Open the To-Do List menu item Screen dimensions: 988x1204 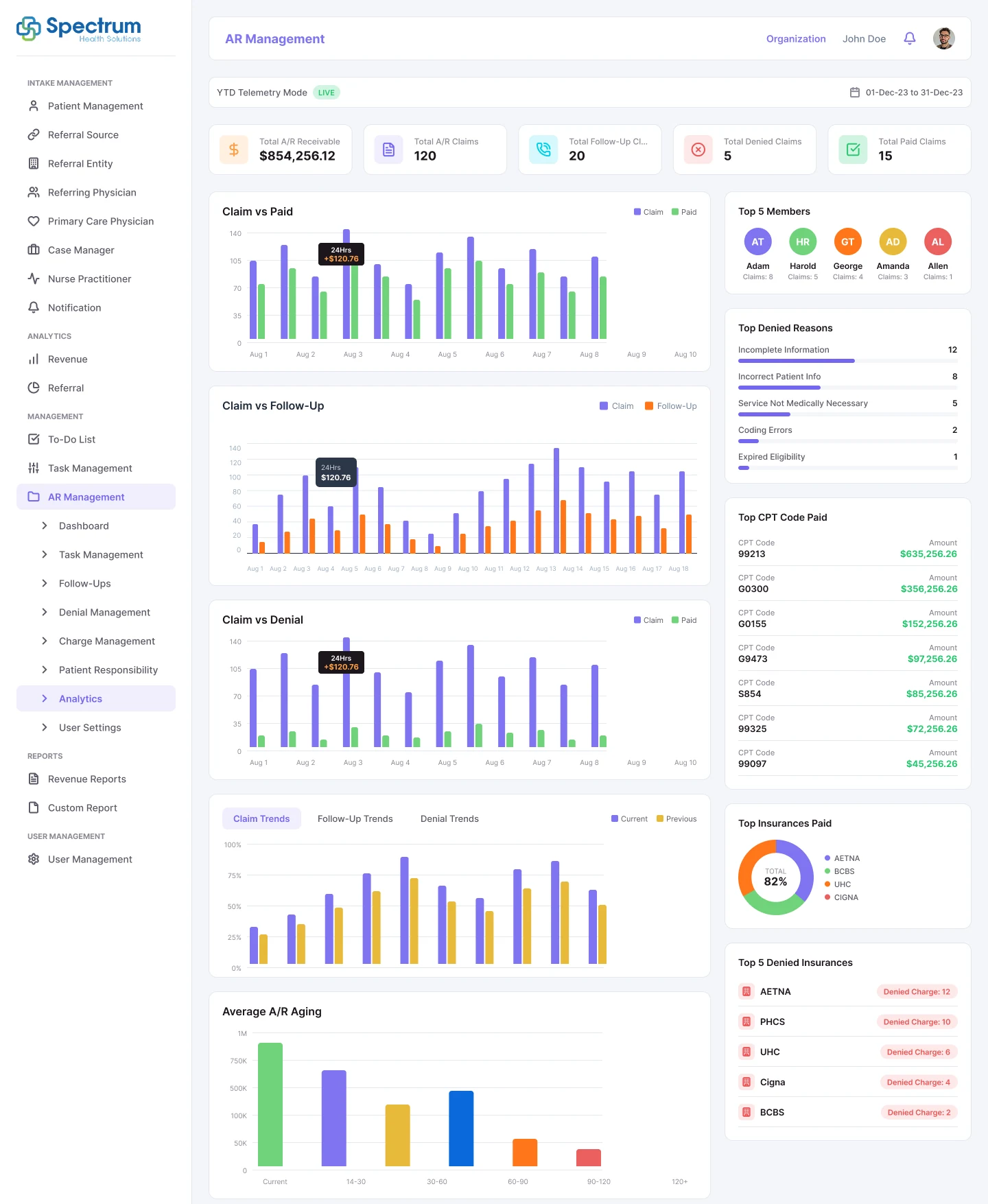click(96, 439)
